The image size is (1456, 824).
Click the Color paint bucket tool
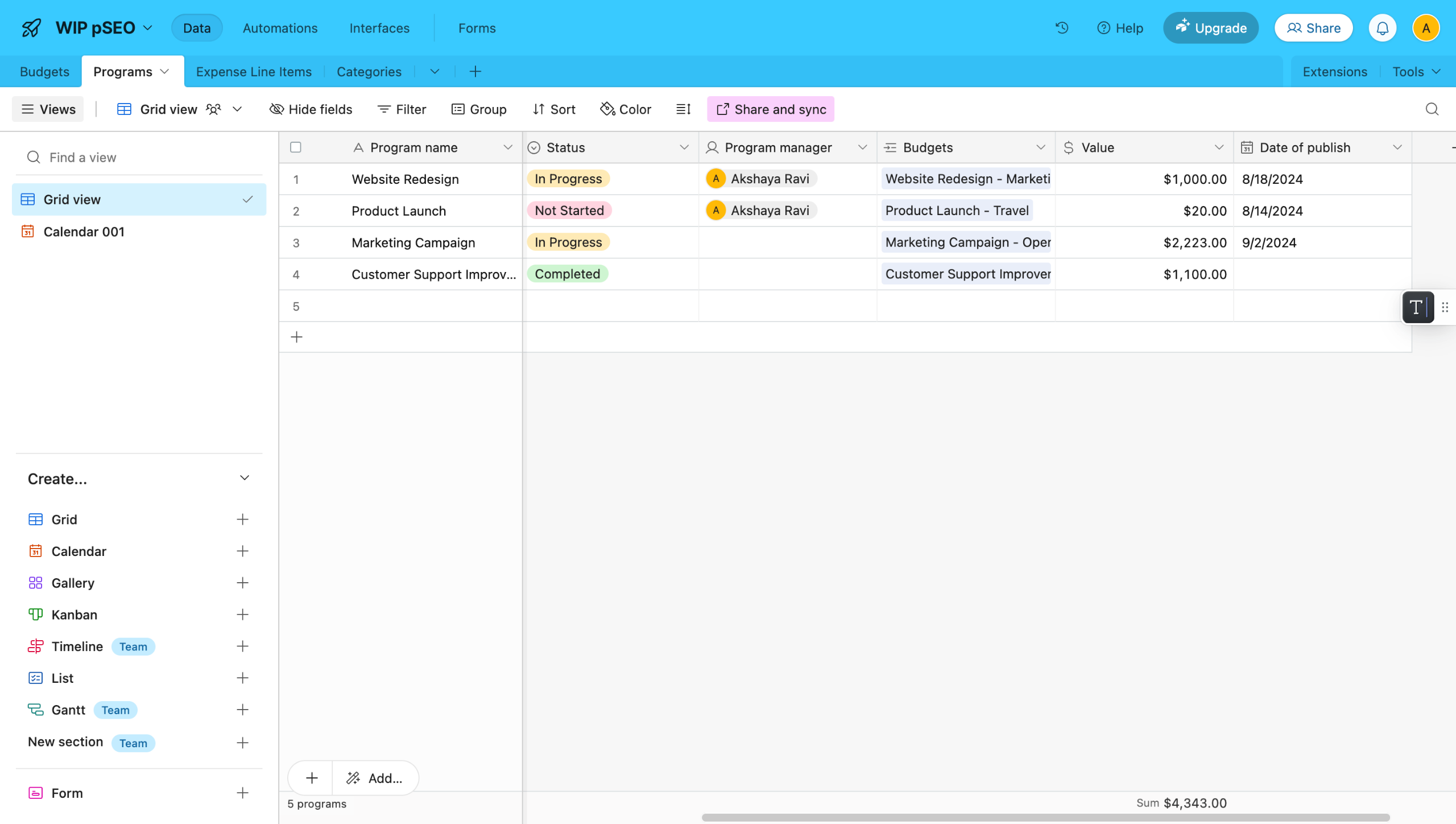click(626, 109)
